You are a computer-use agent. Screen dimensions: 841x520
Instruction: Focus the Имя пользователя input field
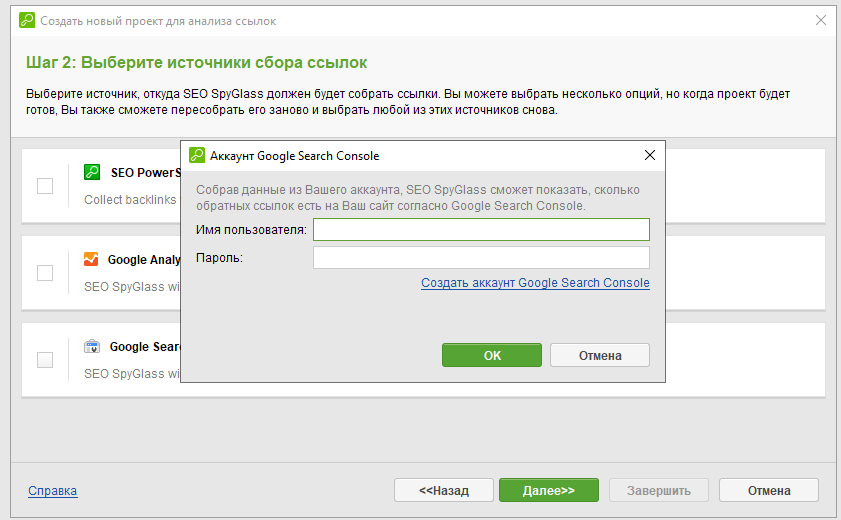(x=481, y=230)
